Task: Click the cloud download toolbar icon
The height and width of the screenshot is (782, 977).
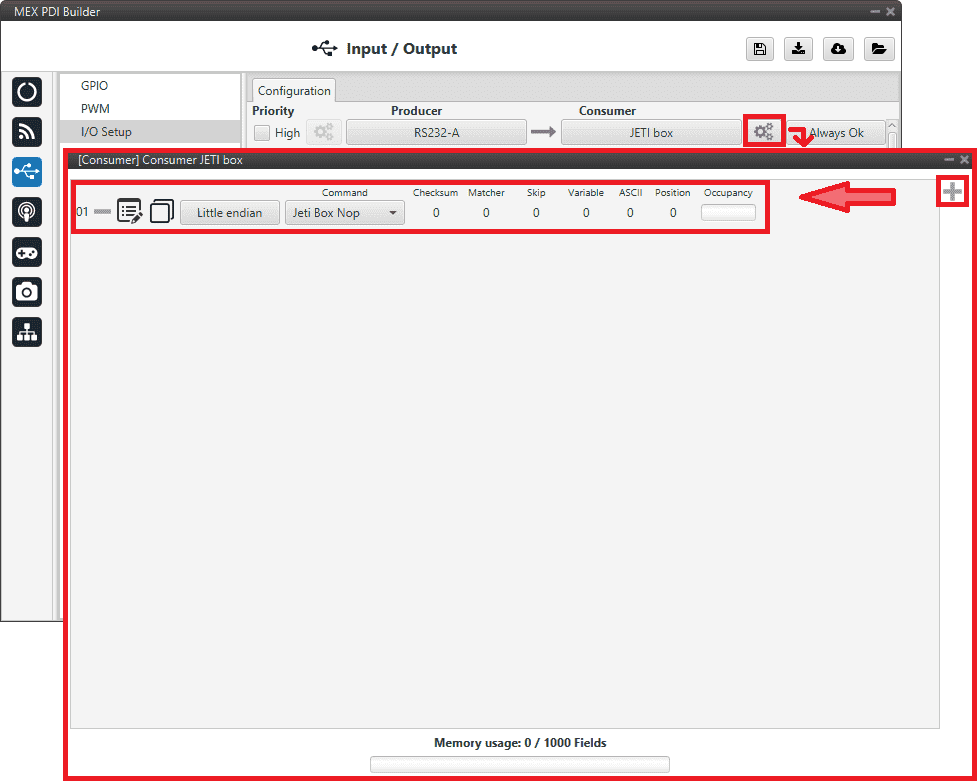Action: pyautogui.click(x=838, y=49)
